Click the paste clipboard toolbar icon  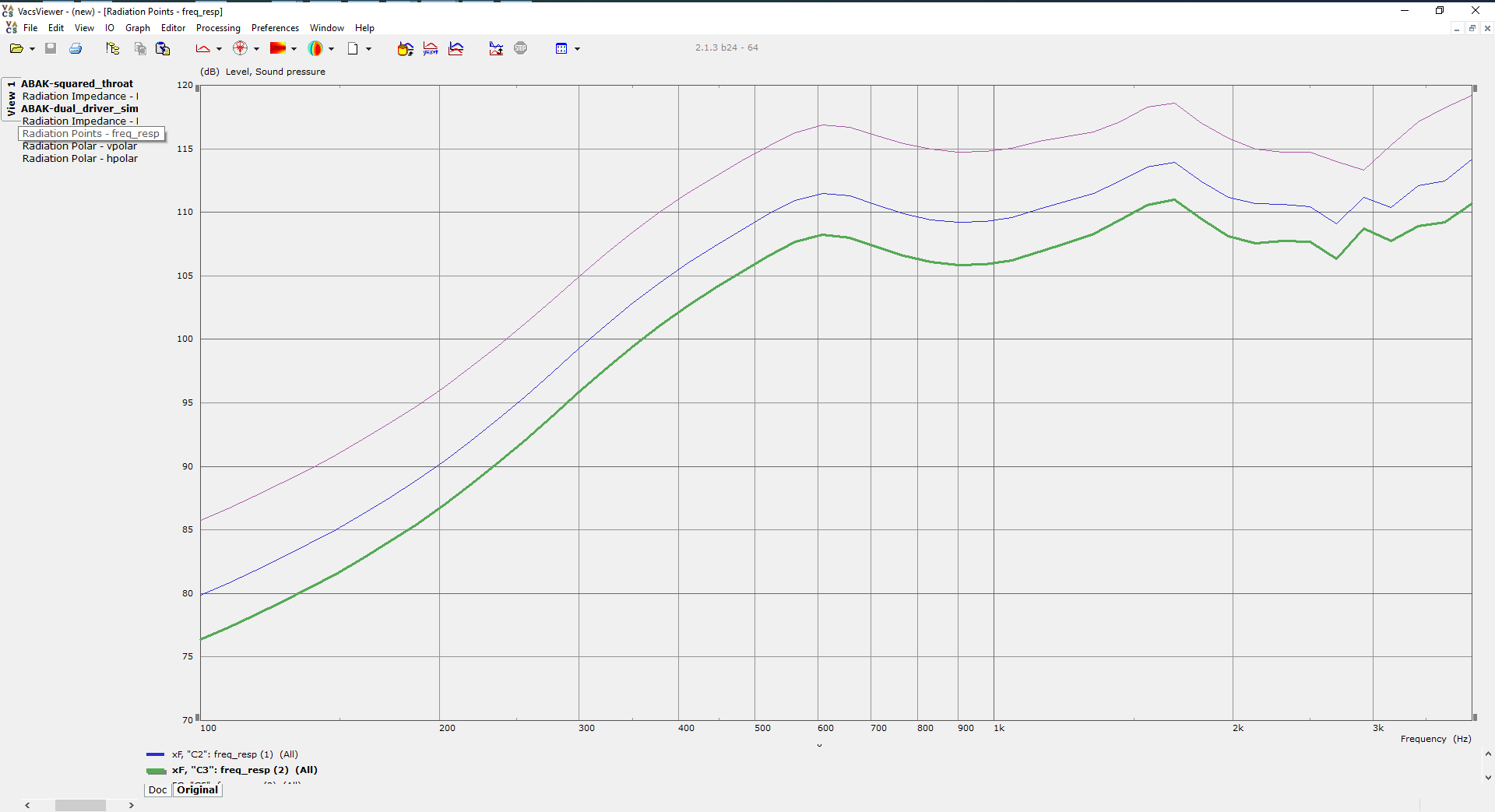[163, 48]
